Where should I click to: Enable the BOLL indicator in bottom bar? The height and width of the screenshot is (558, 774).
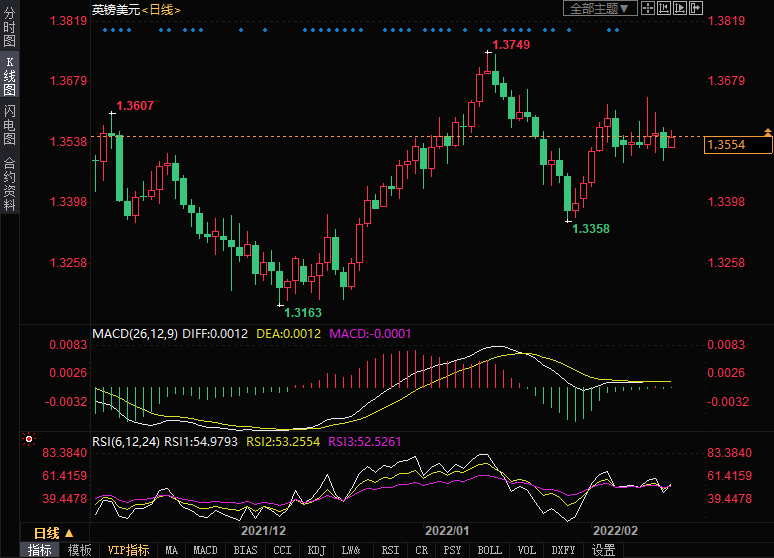click(489, 550)
